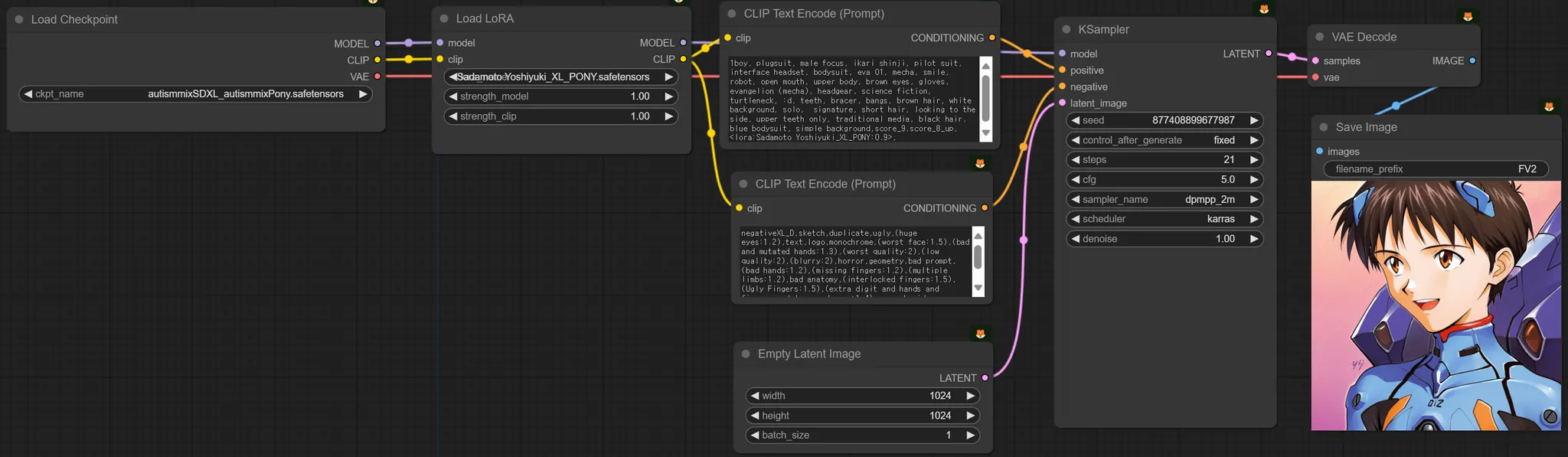The image size is (1568, 457).
Task: Click the CLIP output port on Load LoRA
Action: click(x=683, y=59)
